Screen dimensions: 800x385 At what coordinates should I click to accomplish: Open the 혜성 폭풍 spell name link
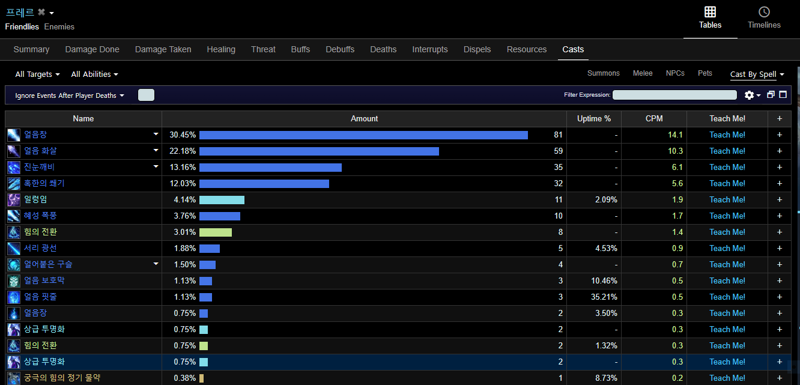pyautogui.click(x=40, y=216)
